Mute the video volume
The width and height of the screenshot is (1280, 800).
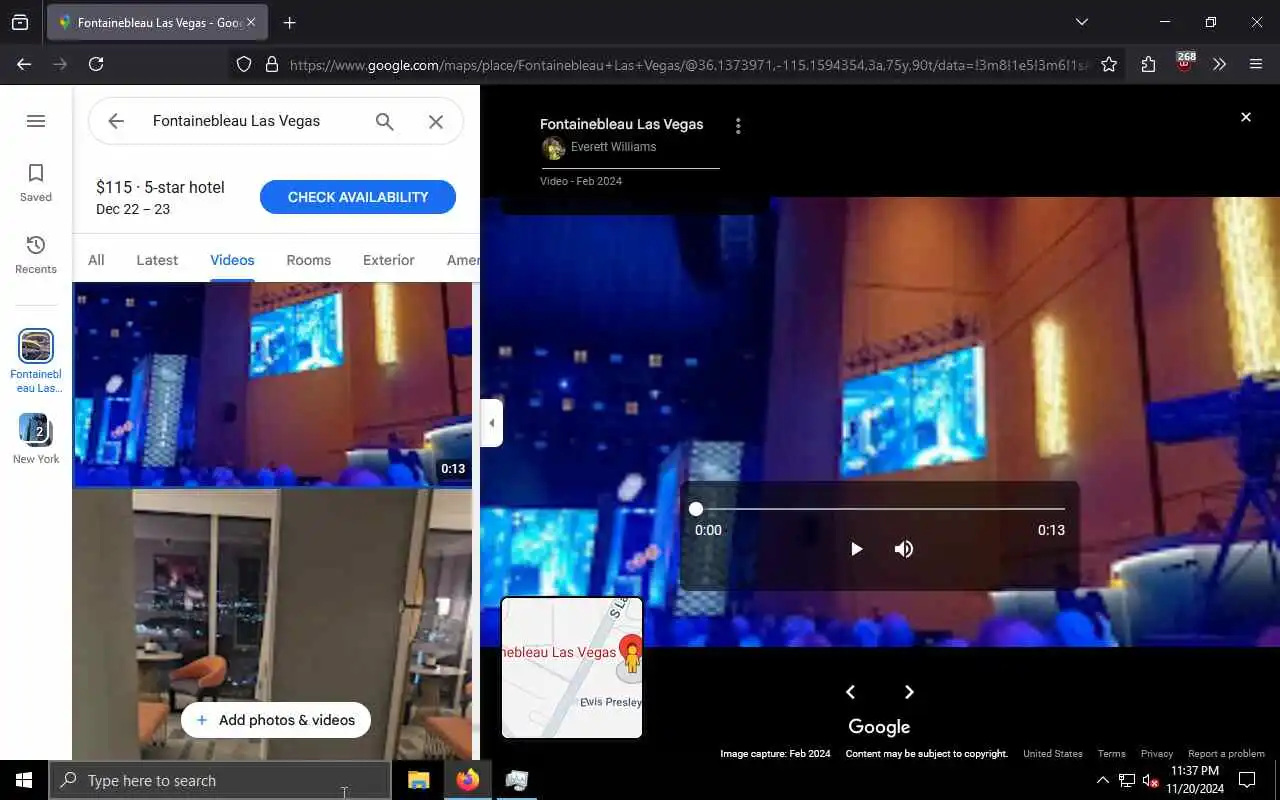coord(904,549)
